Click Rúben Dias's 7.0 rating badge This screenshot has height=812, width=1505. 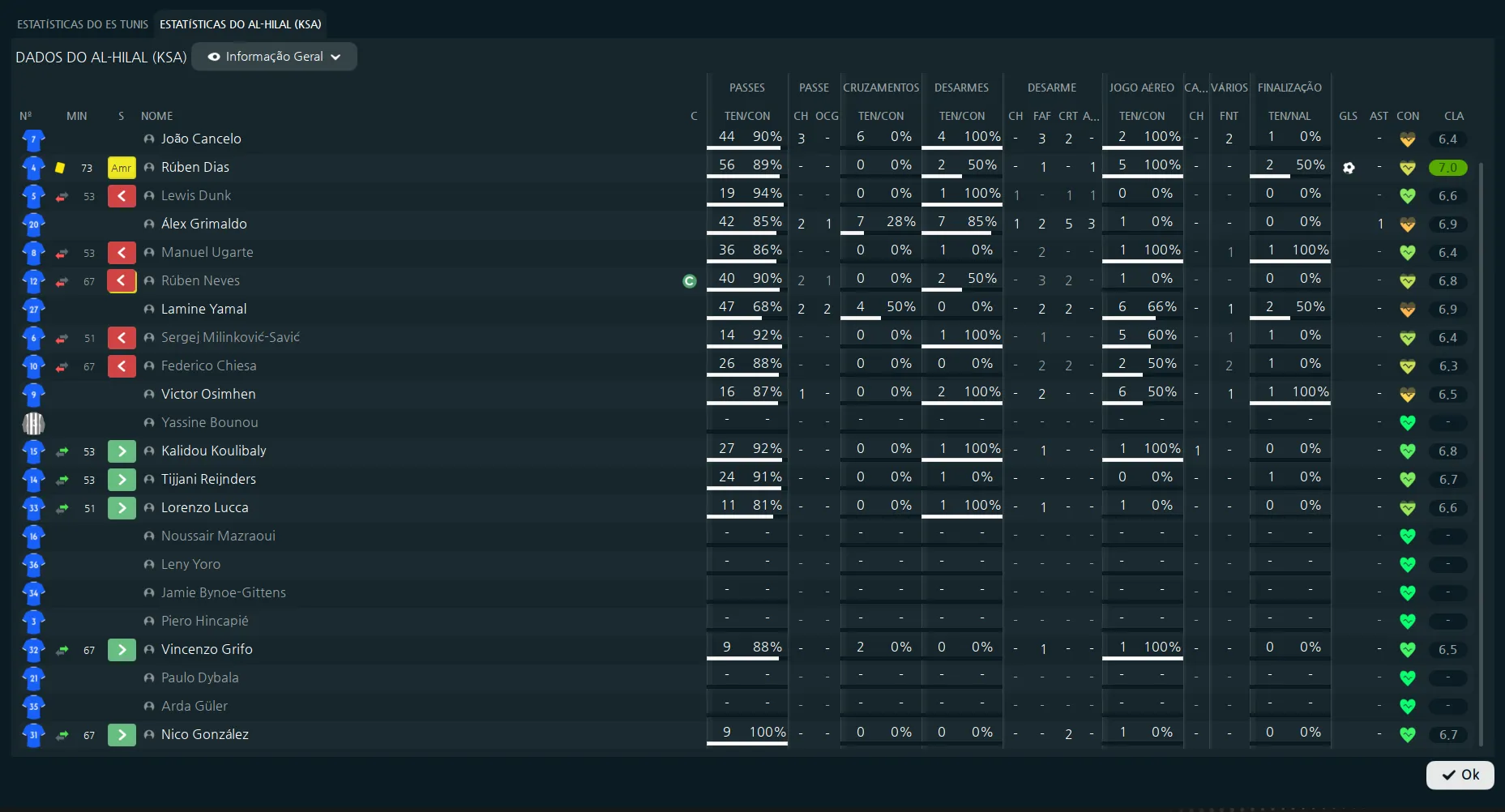pos(1447,168)
